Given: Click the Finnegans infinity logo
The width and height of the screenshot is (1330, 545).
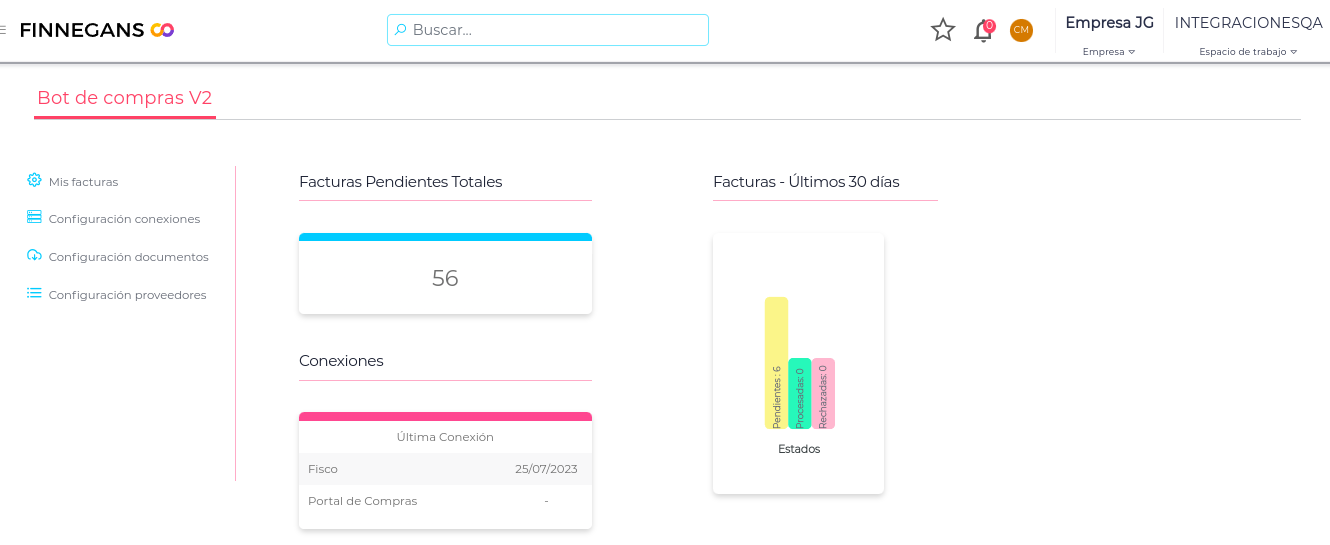Looking at the screenshot, I should (x=162, y=30).
